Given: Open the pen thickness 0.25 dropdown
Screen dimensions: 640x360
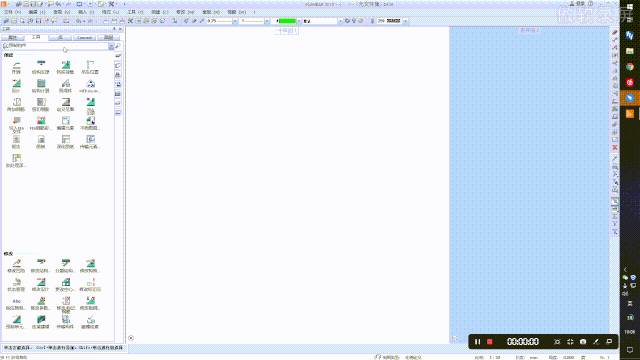Looking at the screenshot, I should click(235, 21).
